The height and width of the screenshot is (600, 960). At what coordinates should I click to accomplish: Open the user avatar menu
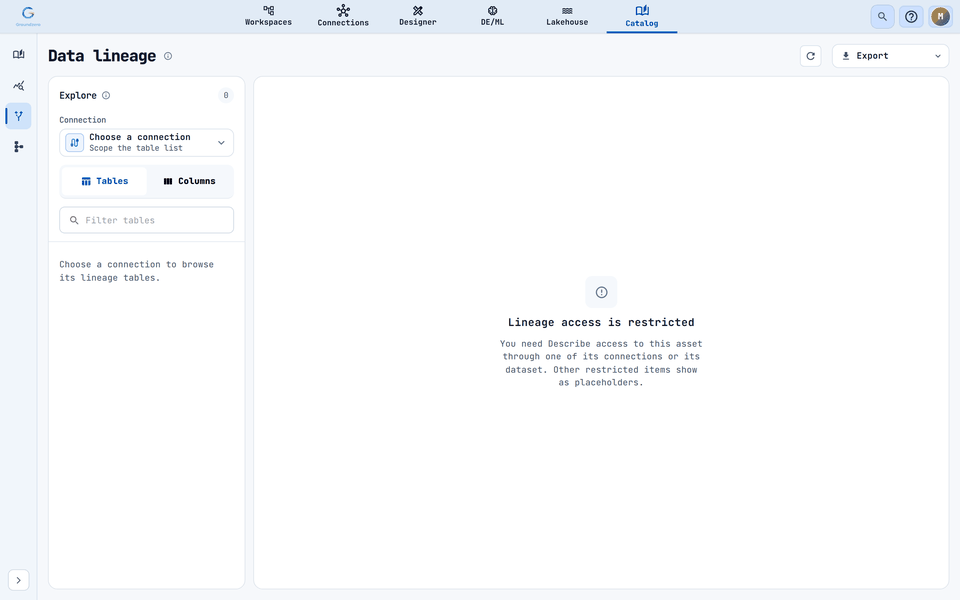[x=940, y=17]
